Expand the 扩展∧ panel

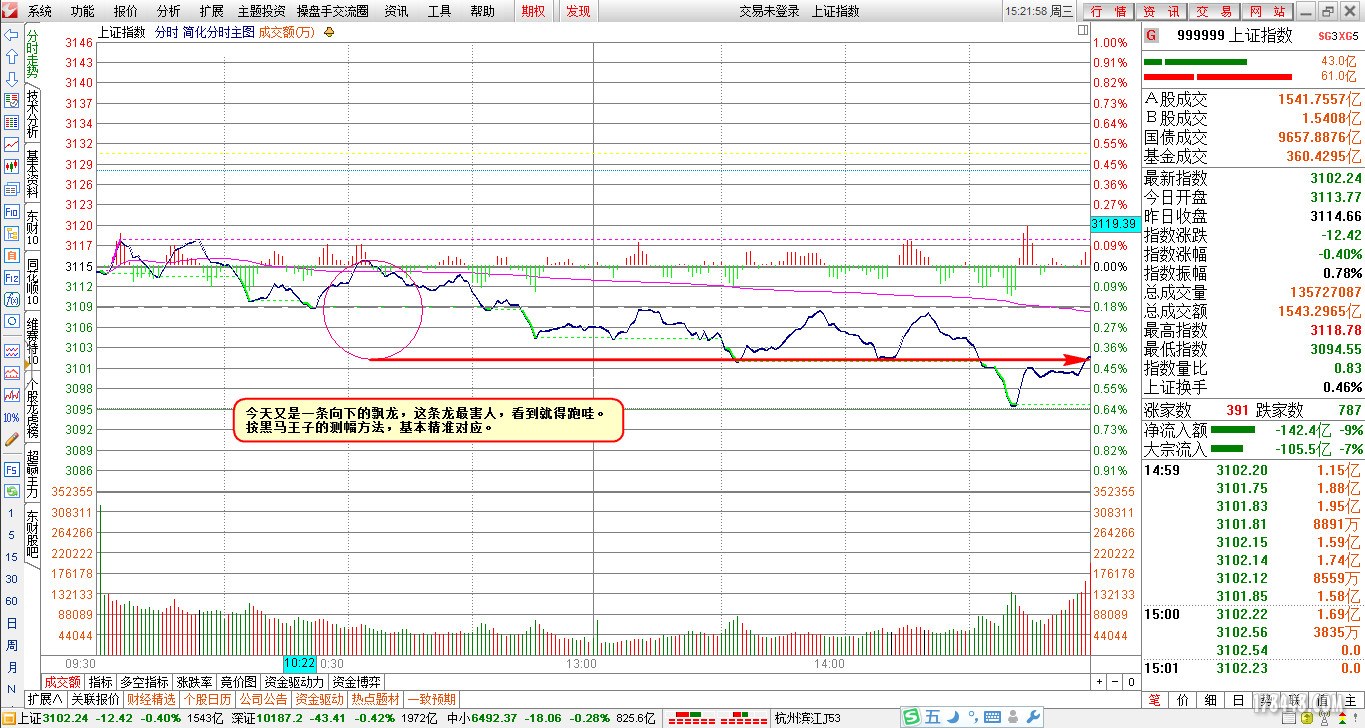pos(44,699)
